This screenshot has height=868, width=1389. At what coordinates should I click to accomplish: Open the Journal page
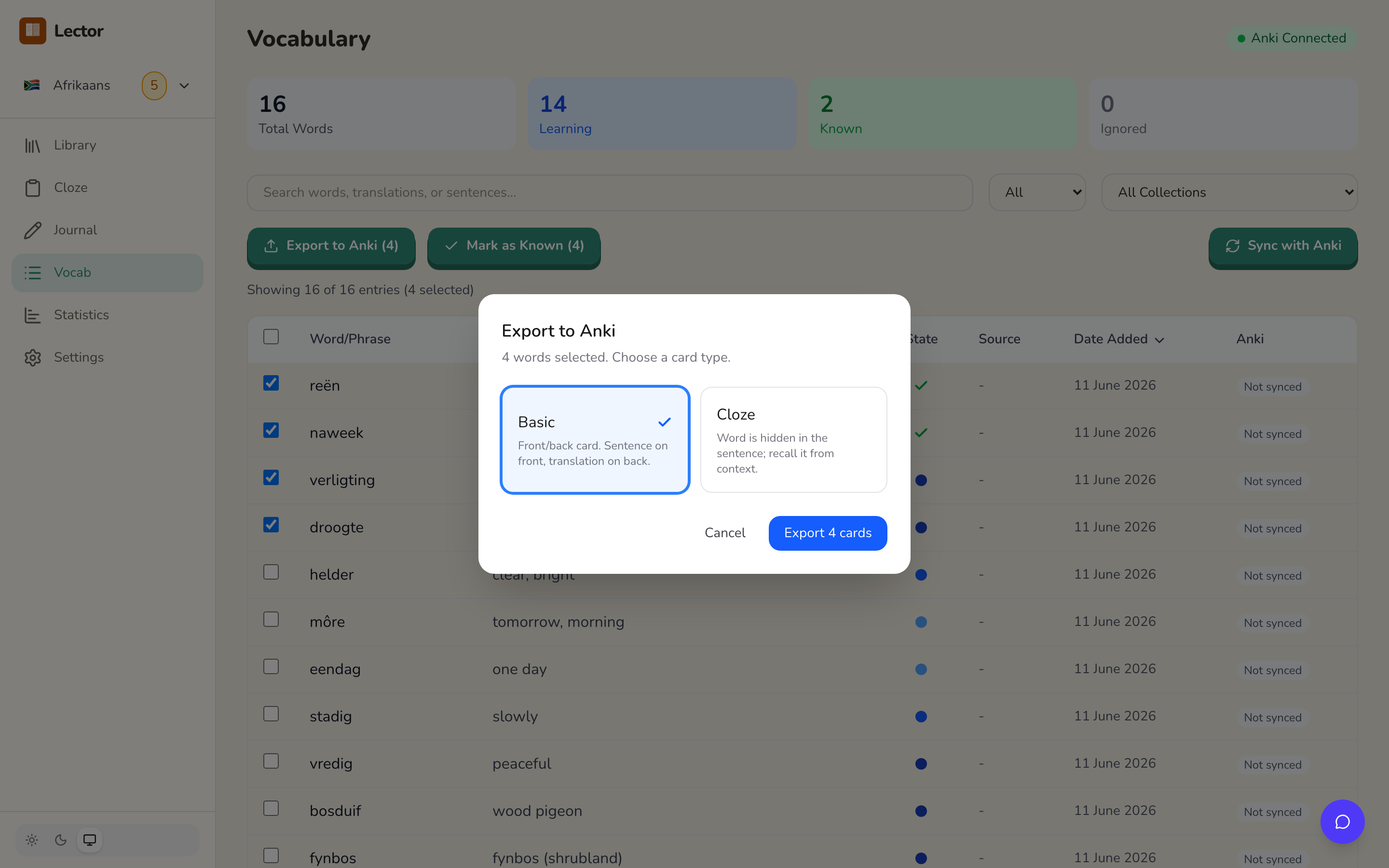[x=108, y=230]
